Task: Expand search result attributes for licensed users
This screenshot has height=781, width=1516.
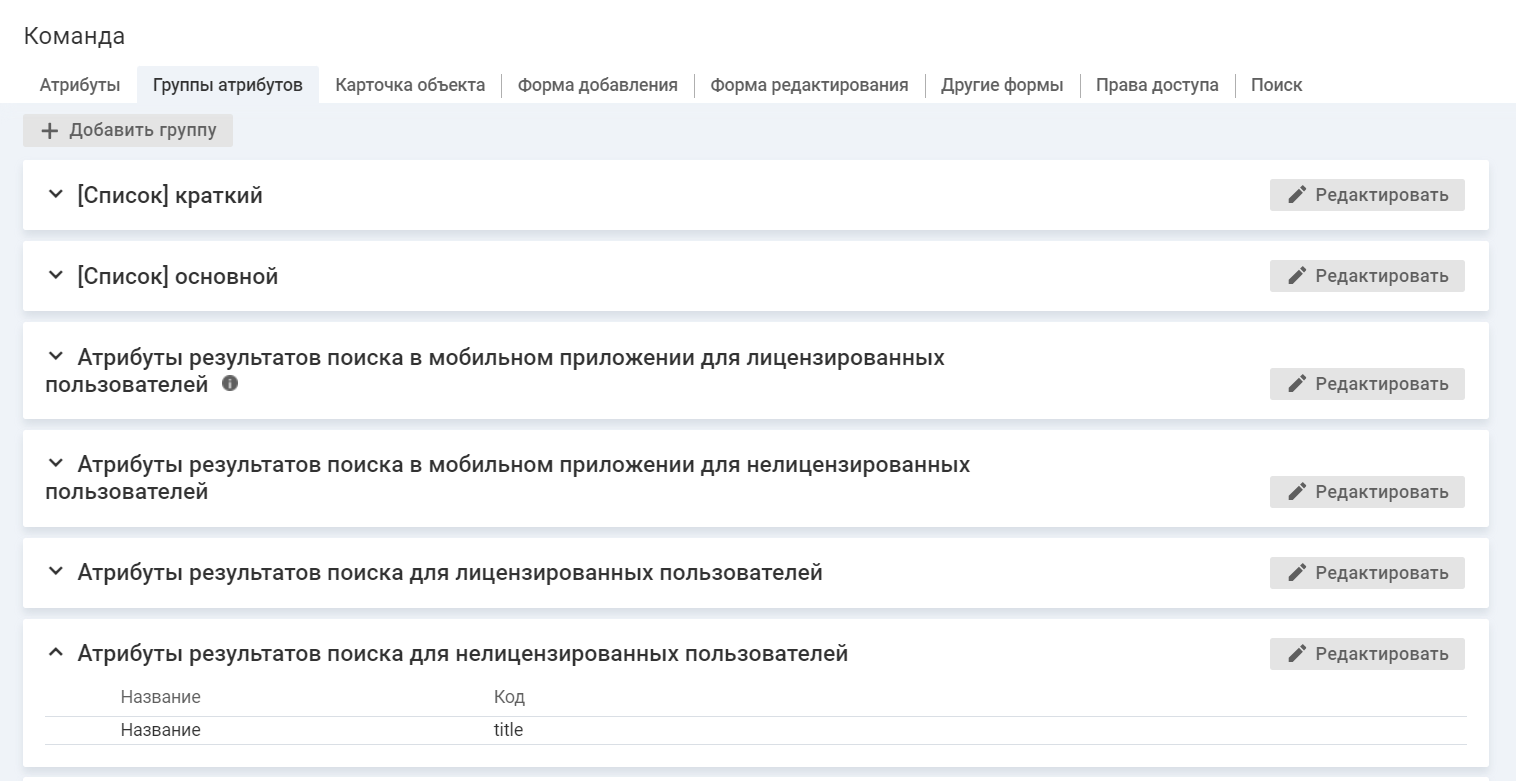Action: tap(56, 572)
